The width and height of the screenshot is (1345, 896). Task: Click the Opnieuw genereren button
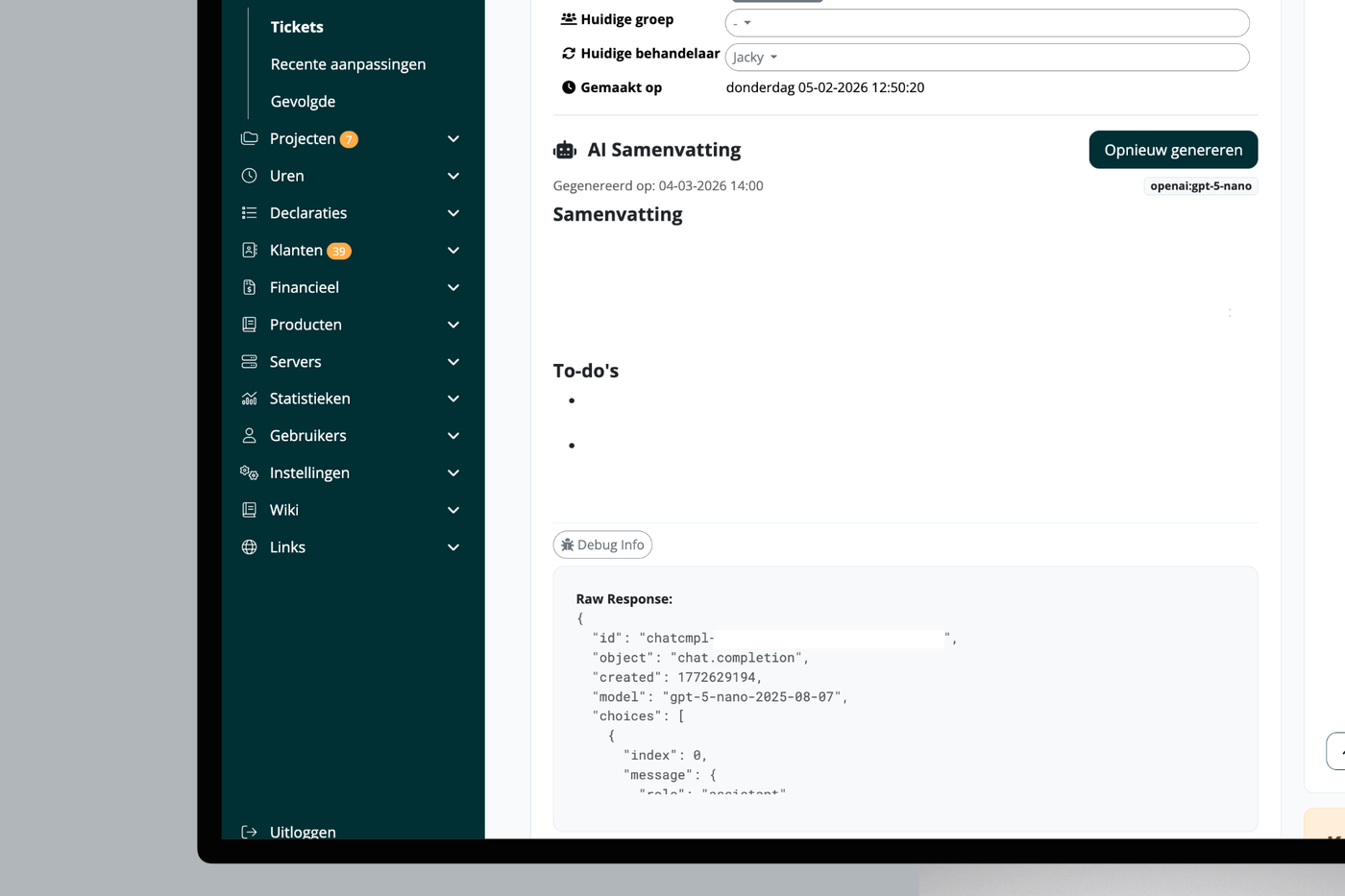coord(1173,150)
